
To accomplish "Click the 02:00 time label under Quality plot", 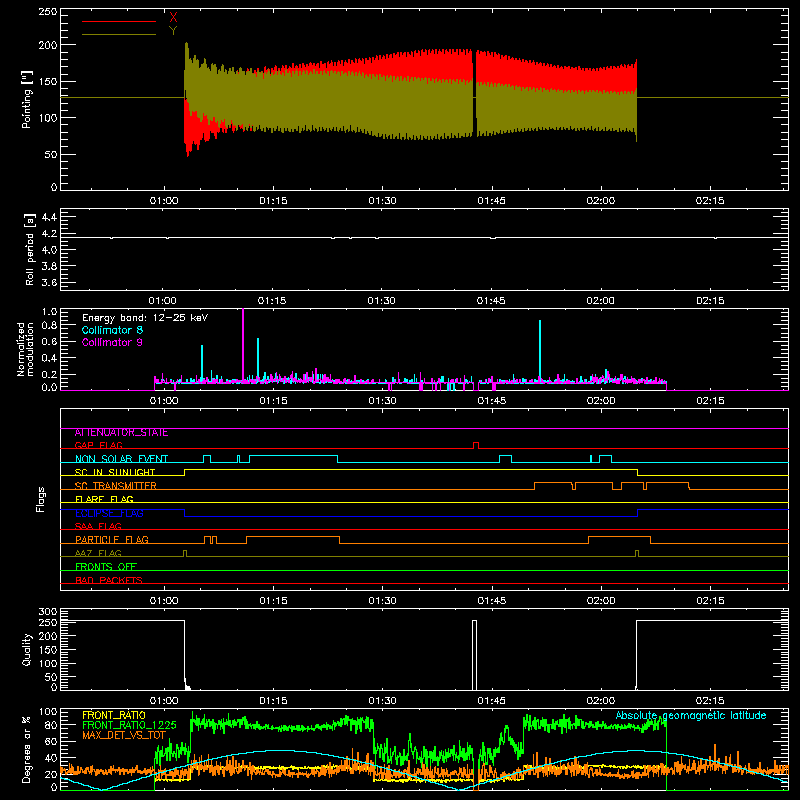I will click(601, 701).
